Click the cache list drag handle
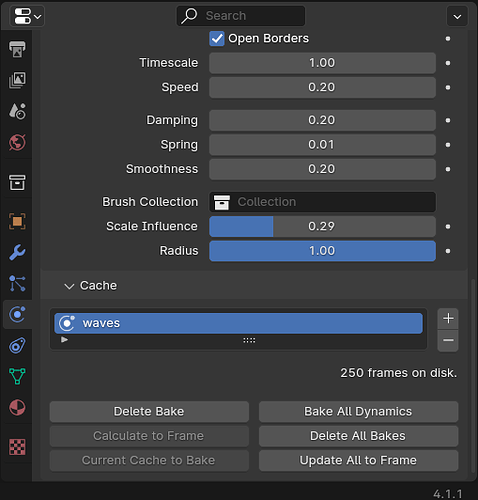 (249, 340)
